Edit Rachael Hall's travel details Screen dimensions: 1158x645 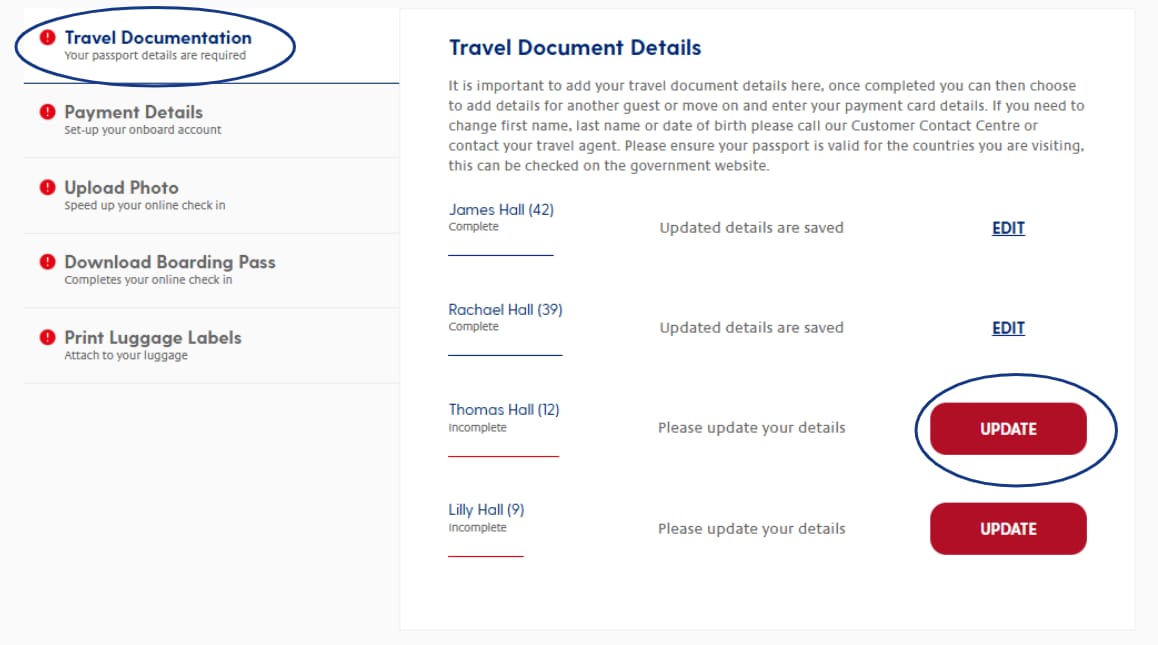(1008, 328)
